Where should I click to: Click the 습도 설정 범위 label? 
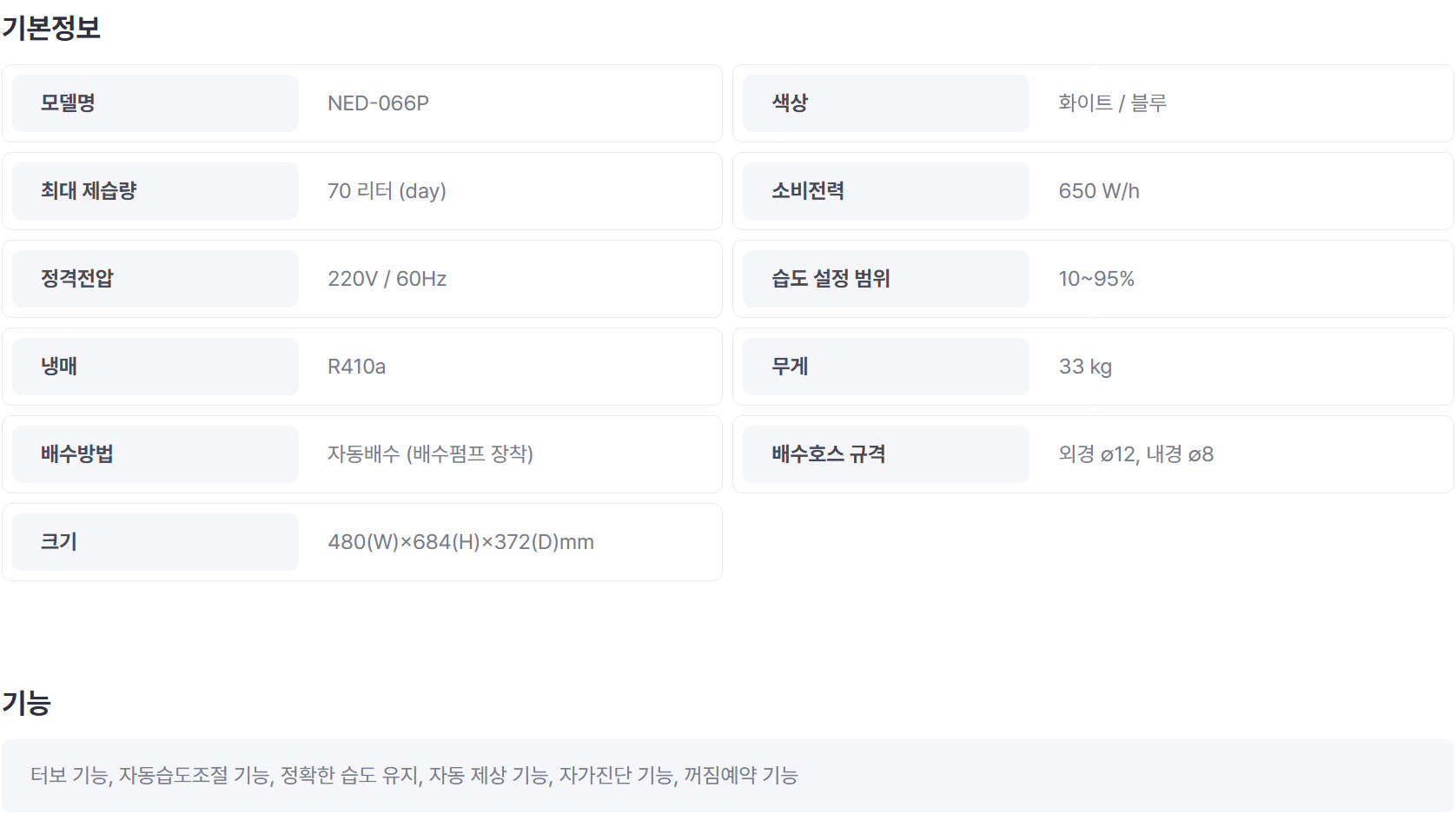pos(831,279)
